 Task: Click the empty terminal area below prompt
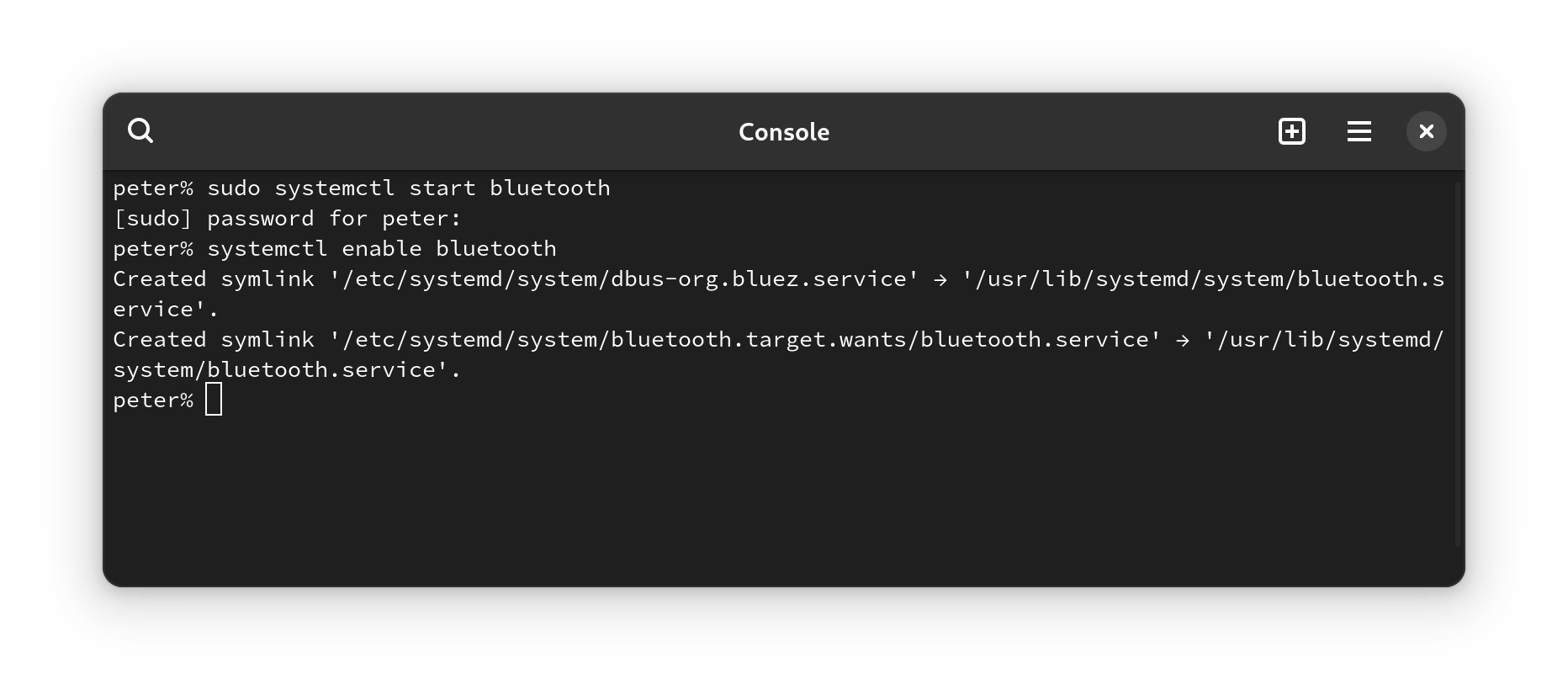(x=782, y=496)
